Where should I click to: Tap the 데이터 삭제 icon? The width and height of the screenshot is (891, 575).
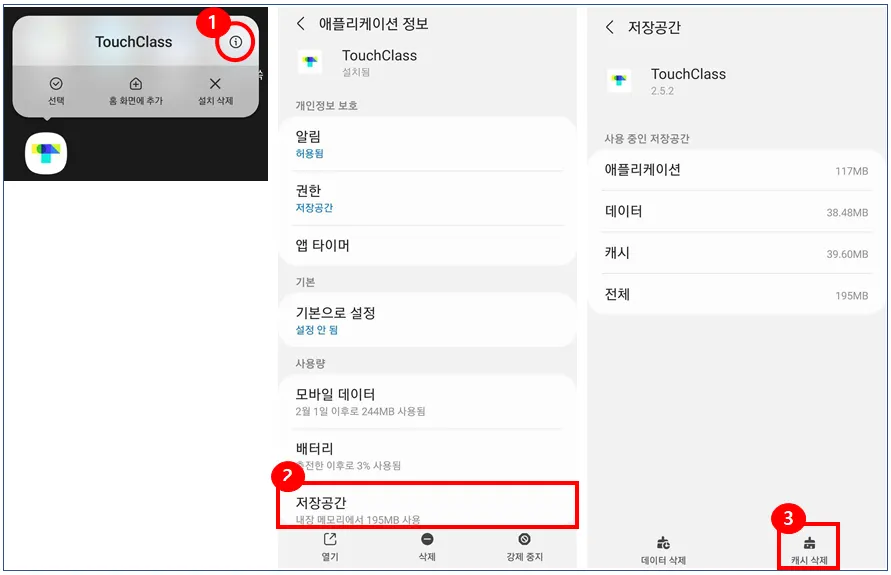pos(663,543)
